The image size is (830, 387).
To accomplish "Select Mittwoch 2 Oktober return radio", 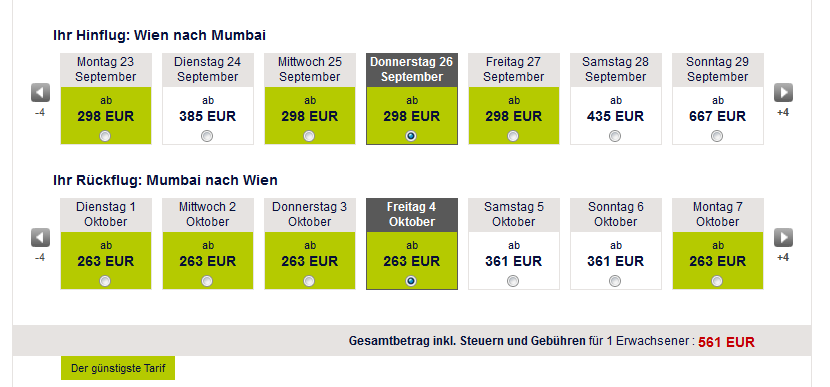I will (207, 281).
